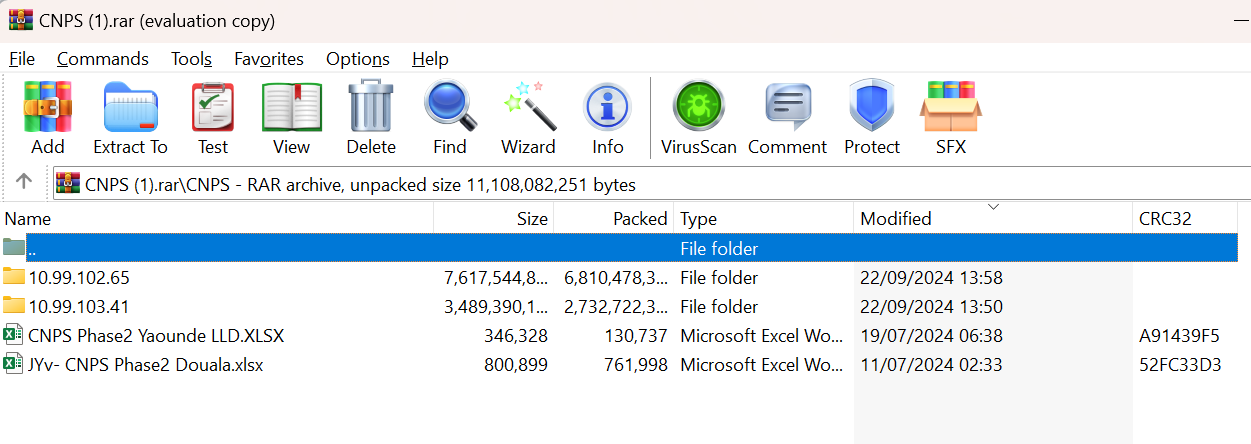Click type cell of Douala xlsx file
This screenshot has height=444, width=1251.
pyautogui.click(x=762, y=364)
